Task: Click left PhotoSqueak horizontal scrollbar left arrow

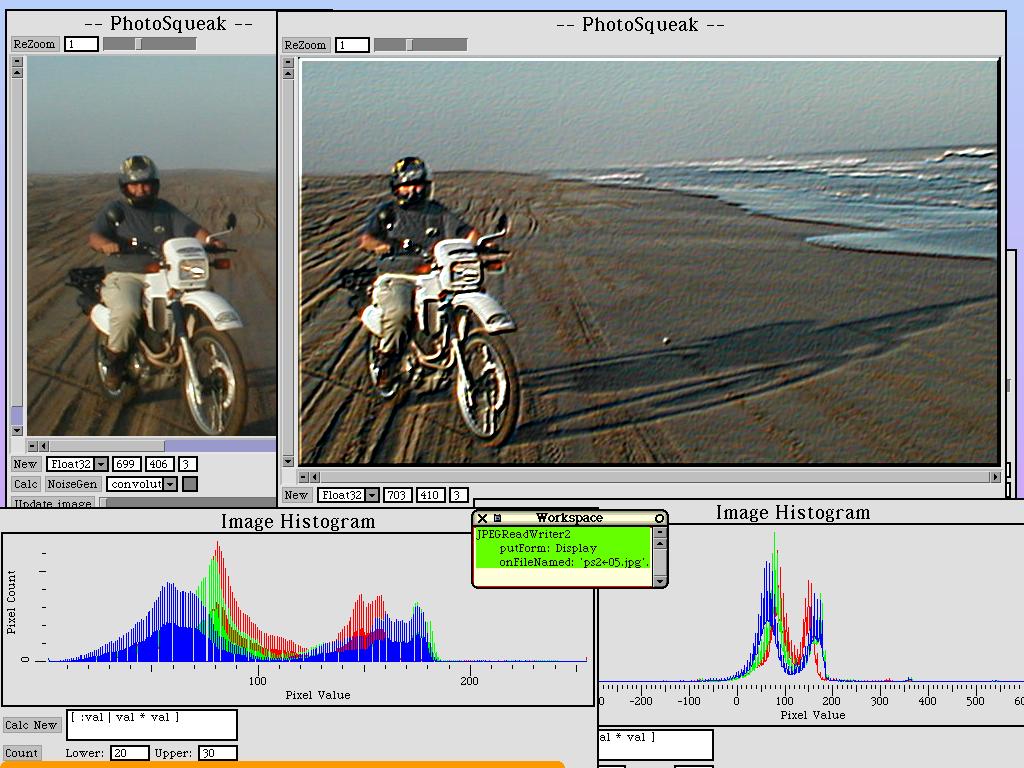Action: point(44,445)
